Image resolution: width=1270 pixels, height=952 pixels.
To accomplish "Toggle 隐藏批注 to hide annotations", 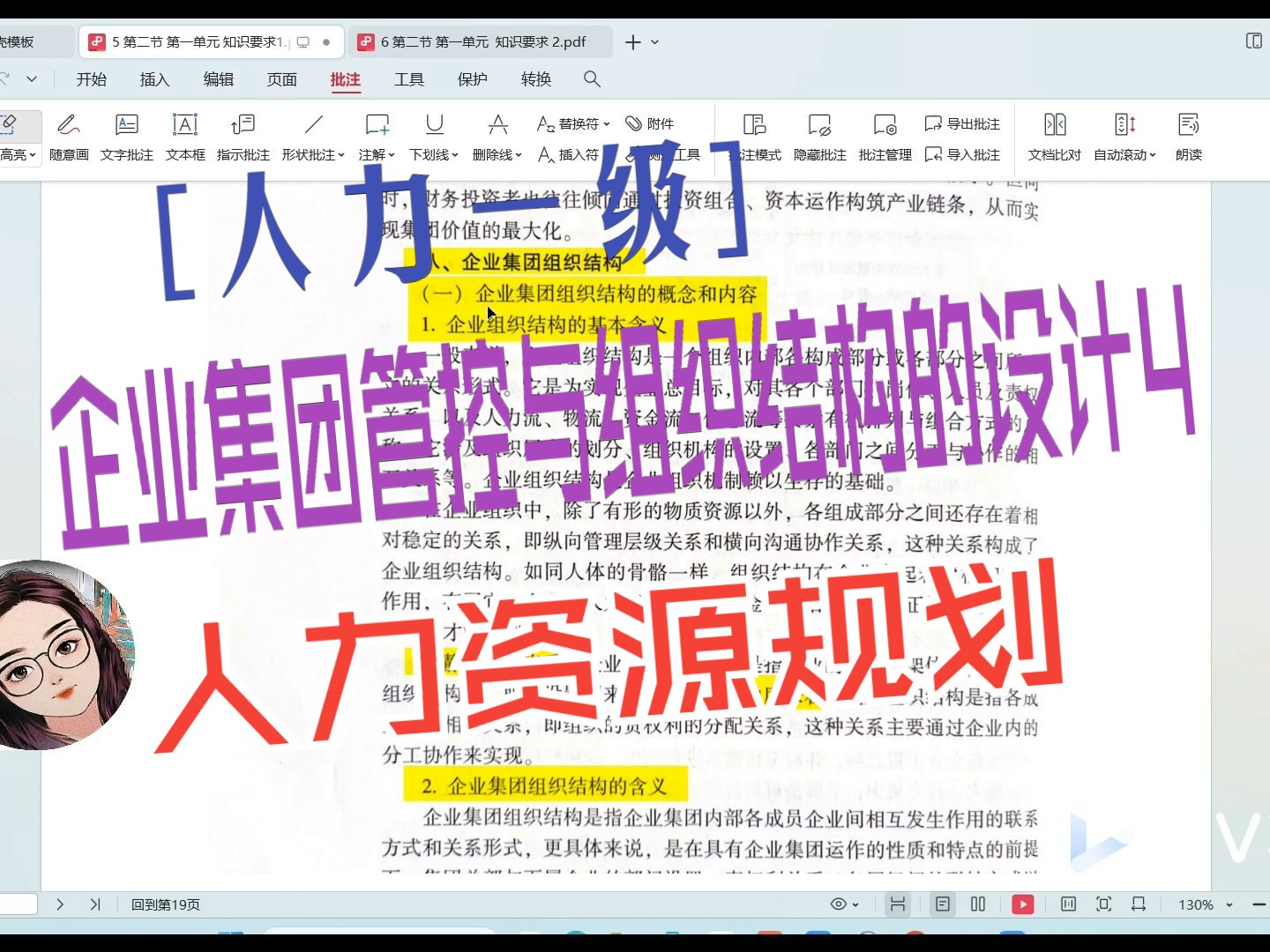I will pos(818,137).
